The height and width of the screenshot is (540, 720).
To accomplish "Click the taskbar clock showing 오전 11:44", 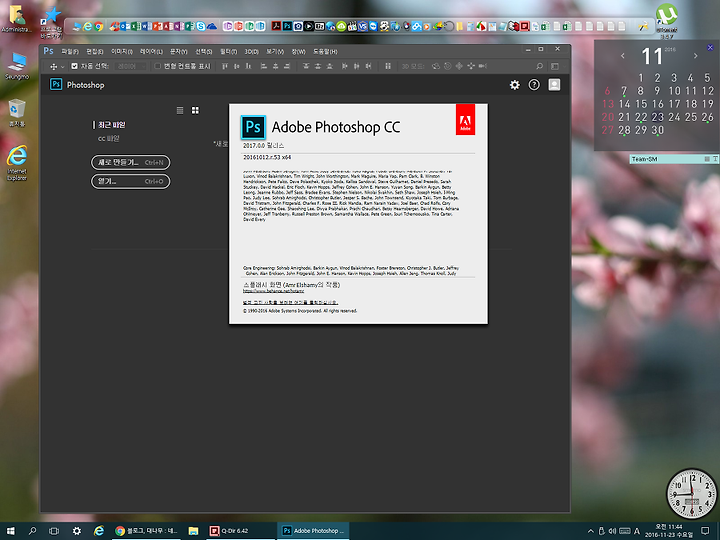I will pyautogui.click(x=669, y=531).
